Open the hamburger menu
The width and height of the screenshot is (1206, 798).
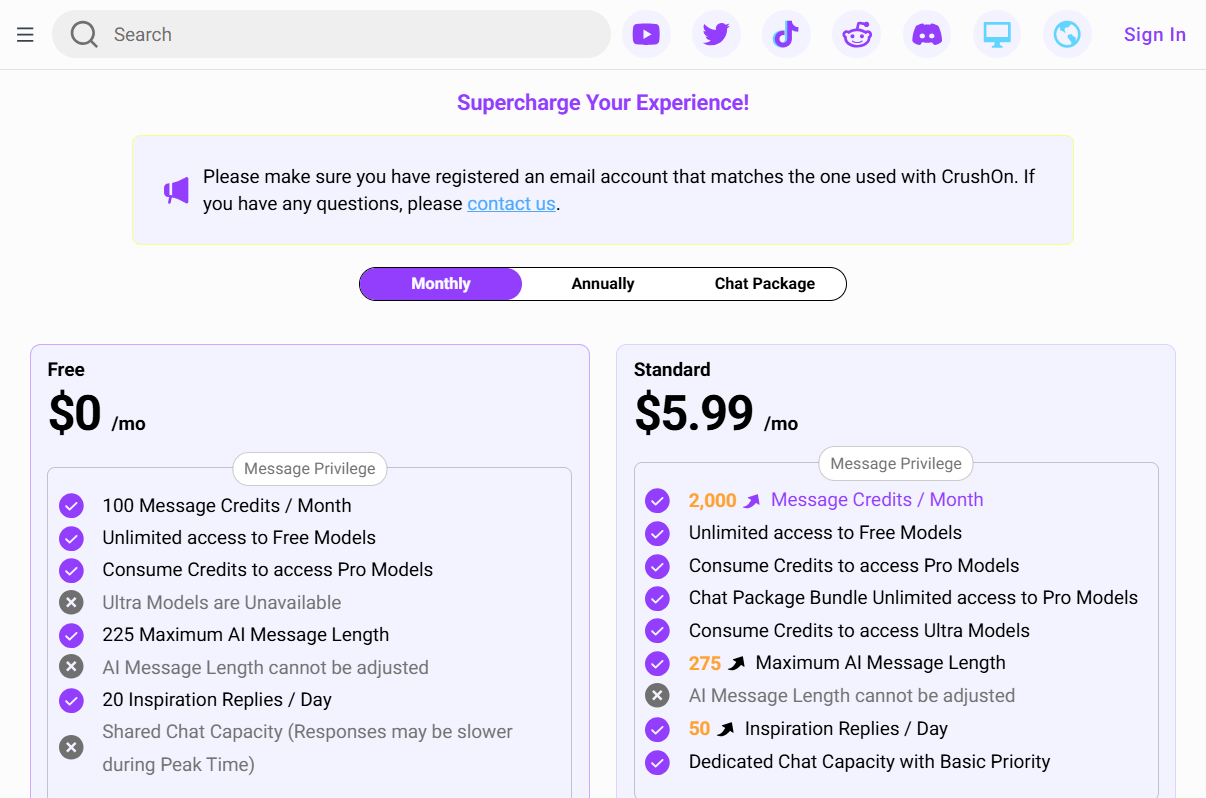click(25, 35)
